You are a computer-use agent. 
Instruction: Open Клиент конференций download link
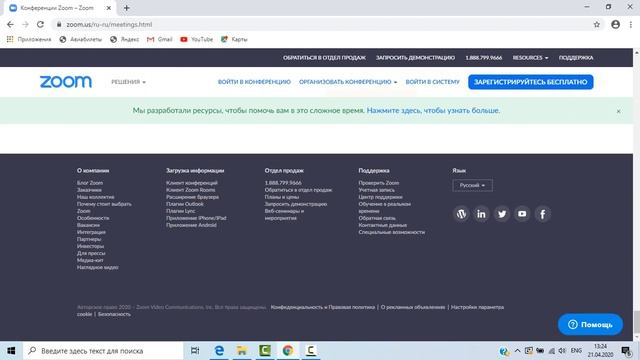[192, 183]
